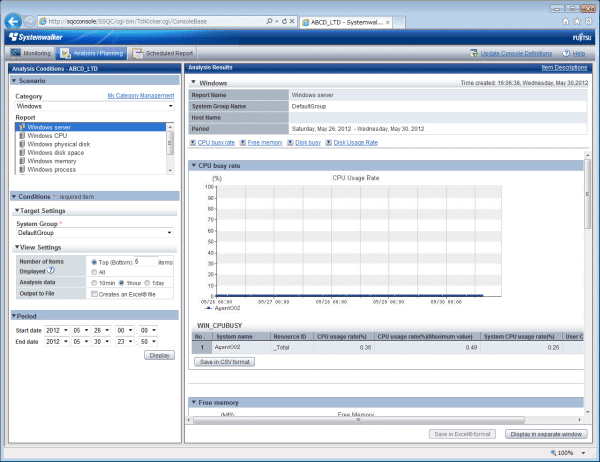This screenshot has height=462, width=600.
Task: Open the zoom level dropdown arrow in status bar
Action: pos(583,453)
